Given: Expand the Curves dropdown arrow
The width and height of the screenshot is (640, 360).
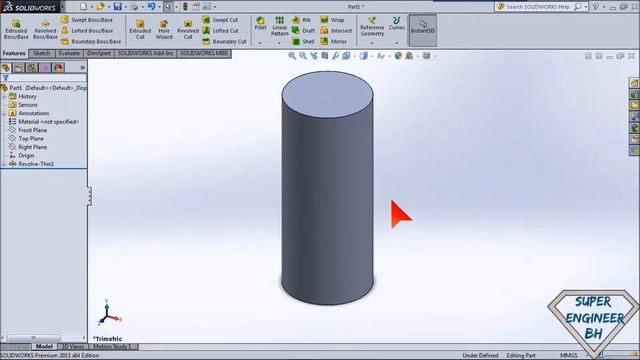Looking at the screenshot, I should (x=396, y=43).
